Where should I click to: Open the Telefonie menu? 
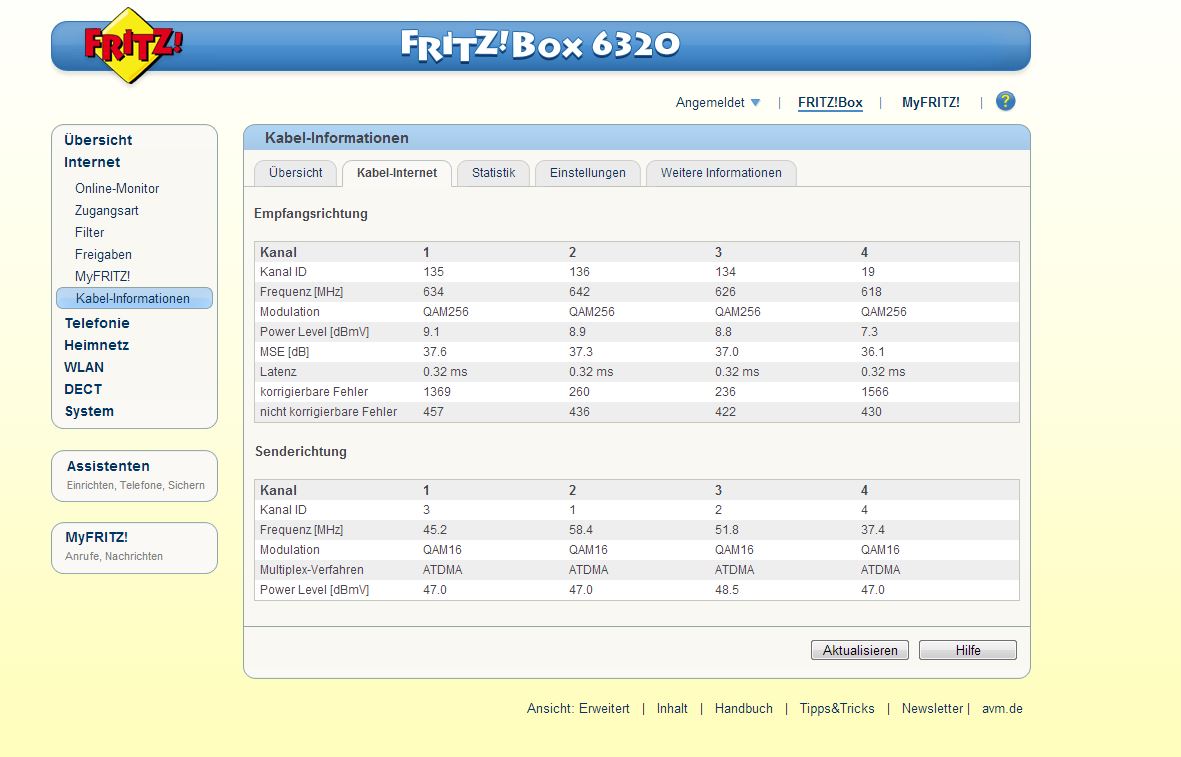click(96, 323)
